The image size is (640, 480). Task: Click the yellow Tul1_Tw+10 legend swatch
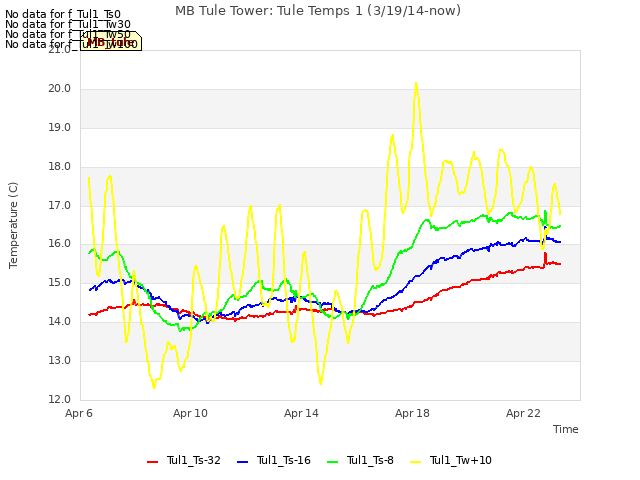tap(416, 462)
